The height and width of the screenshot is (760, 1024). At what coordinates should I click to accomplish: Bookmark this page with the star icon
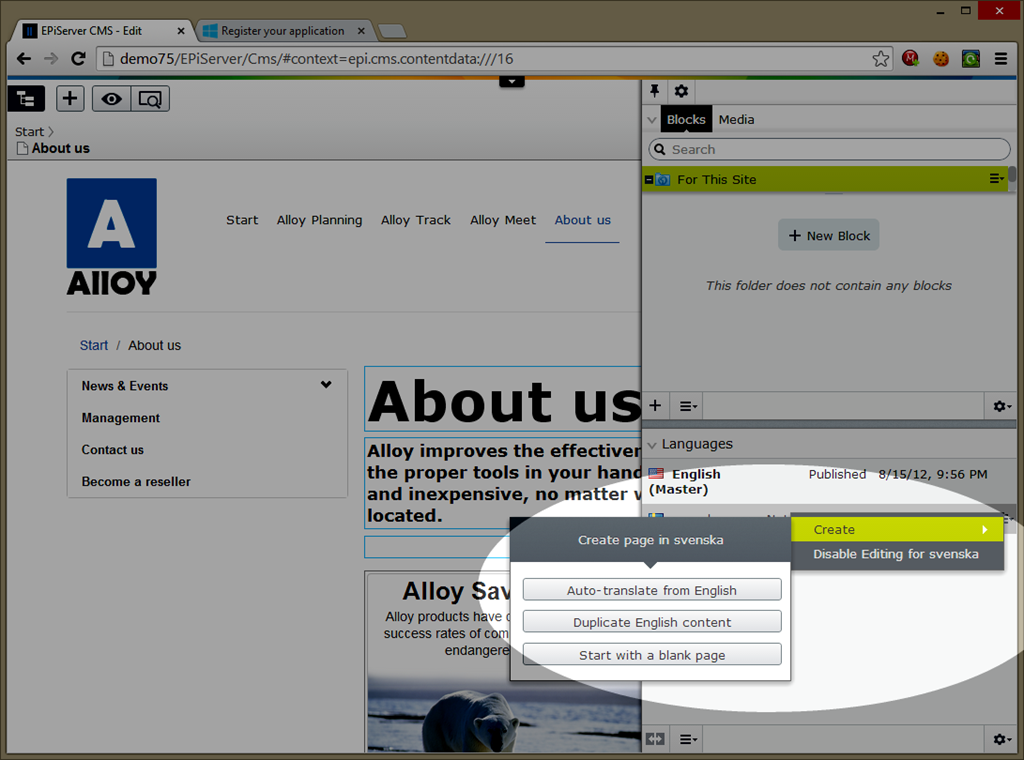coord(880,59)
